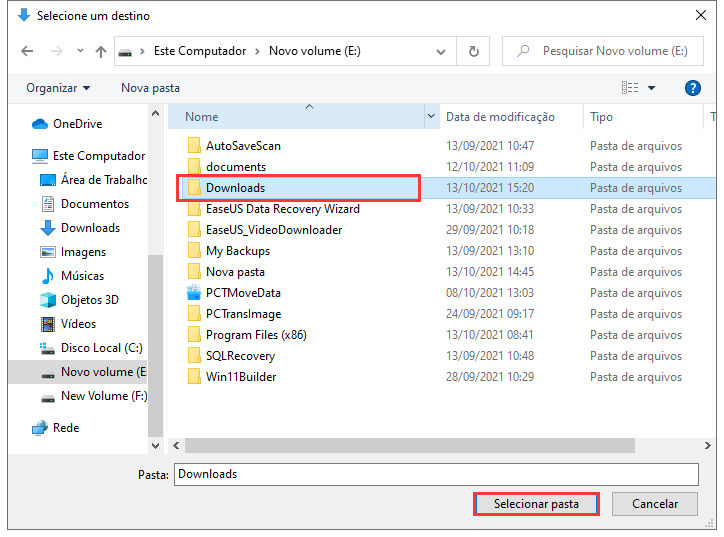Expand the view options dropdown arrow
Screen dimensions: 724x537
(652, 88)
